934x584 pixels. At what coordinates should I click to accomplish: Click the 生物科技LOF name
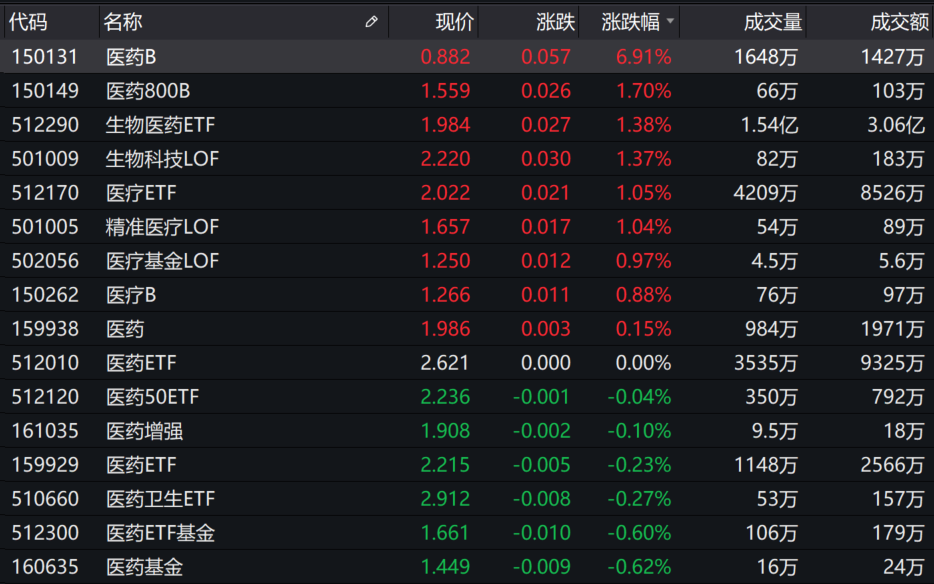point(162,159)
